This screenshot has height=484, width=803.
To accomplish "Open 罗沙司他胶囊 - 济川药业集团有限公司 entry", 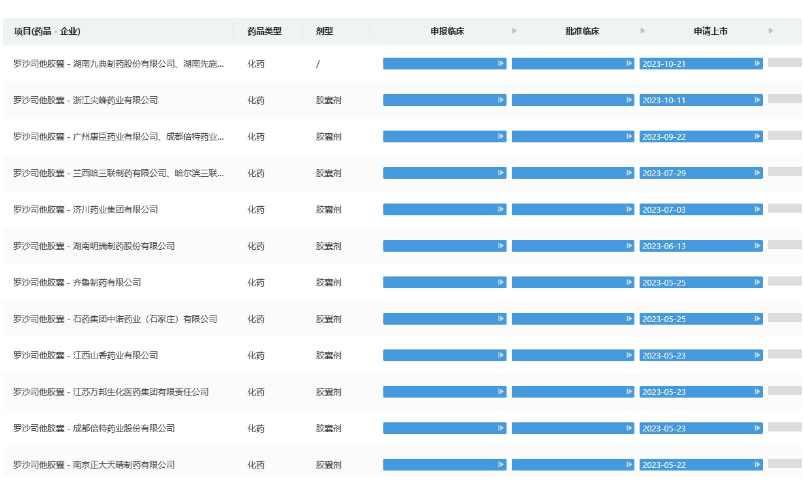I will click(x=85, y=210).
